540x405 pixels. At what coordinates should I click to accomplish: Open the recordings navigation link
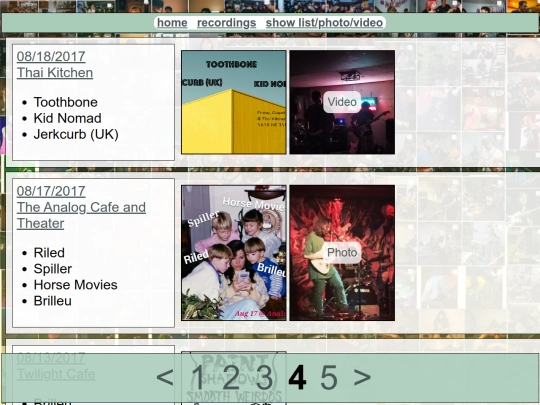coord(226,23)
